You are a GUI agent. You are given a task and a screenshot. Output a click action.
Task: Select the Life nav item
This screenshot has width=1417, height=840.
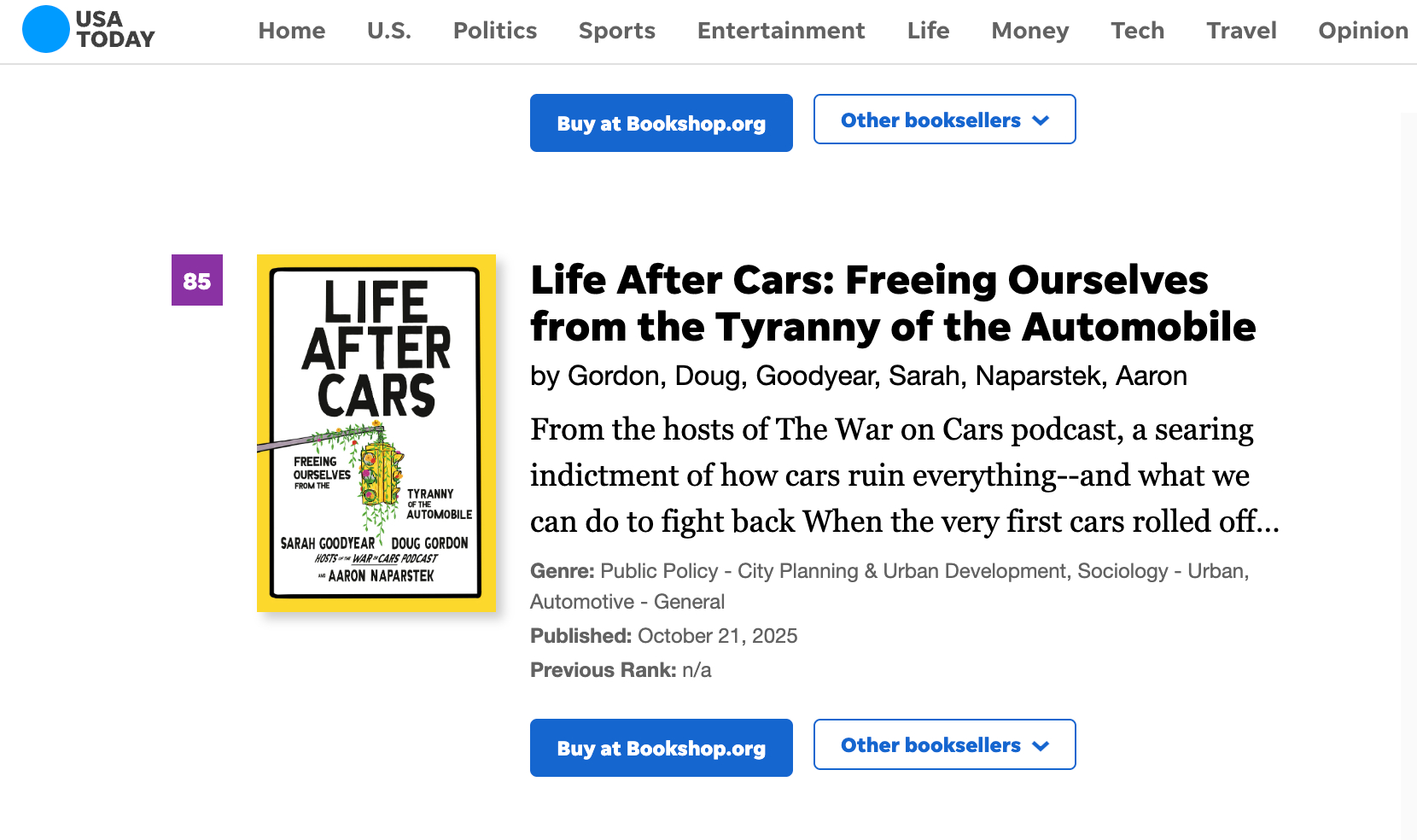[x=929, y=31]
